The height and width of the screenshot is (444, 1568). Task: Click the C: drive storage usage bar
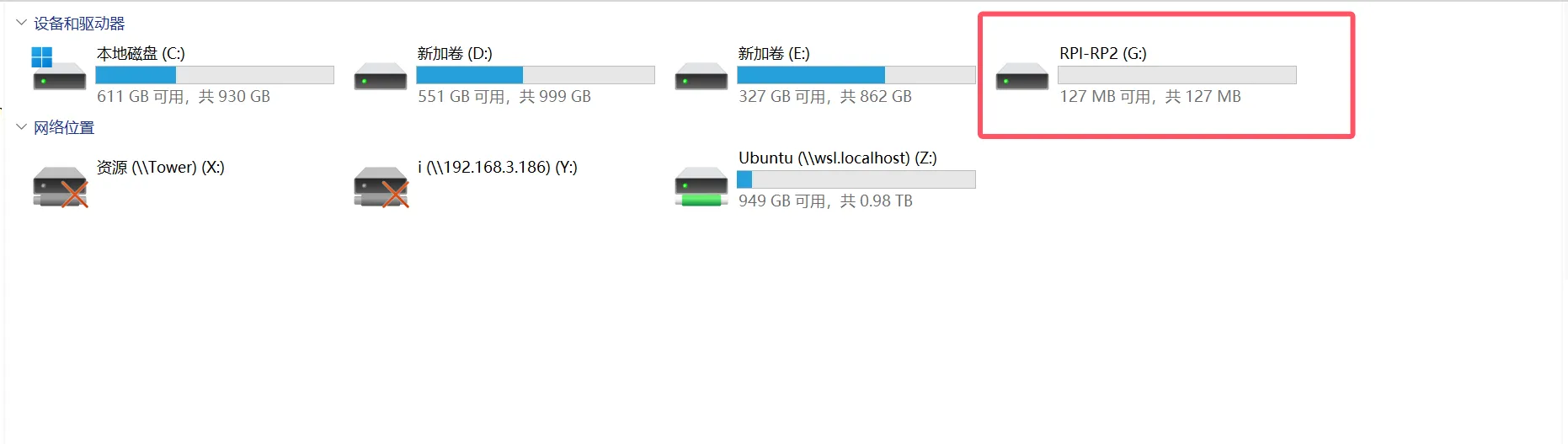pyautogui.click(x=215, y=75)
